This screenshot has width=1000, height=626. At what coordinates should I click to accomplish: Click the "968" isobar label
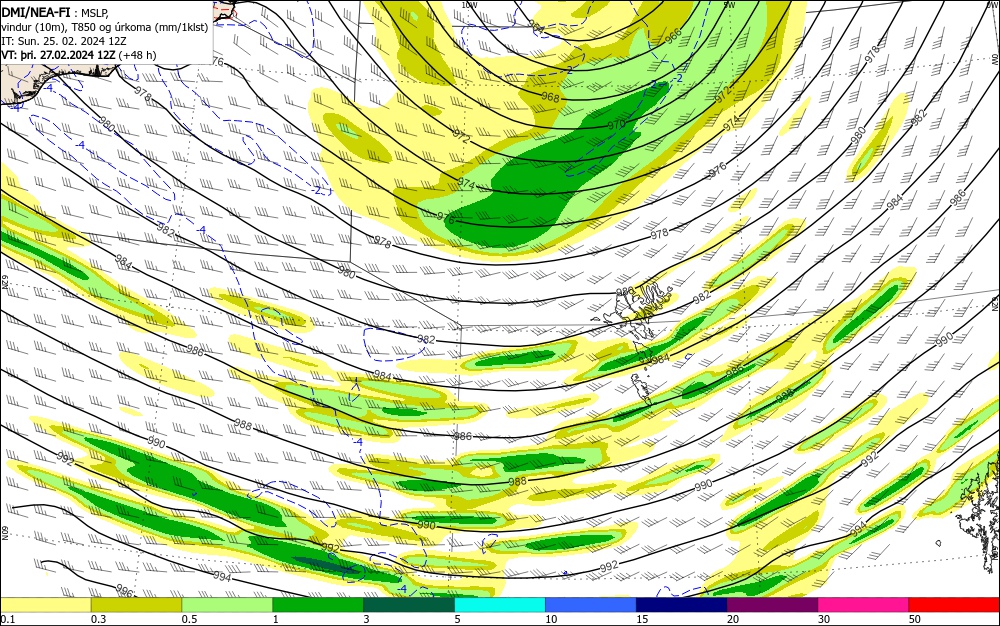(x=550, y=98)
